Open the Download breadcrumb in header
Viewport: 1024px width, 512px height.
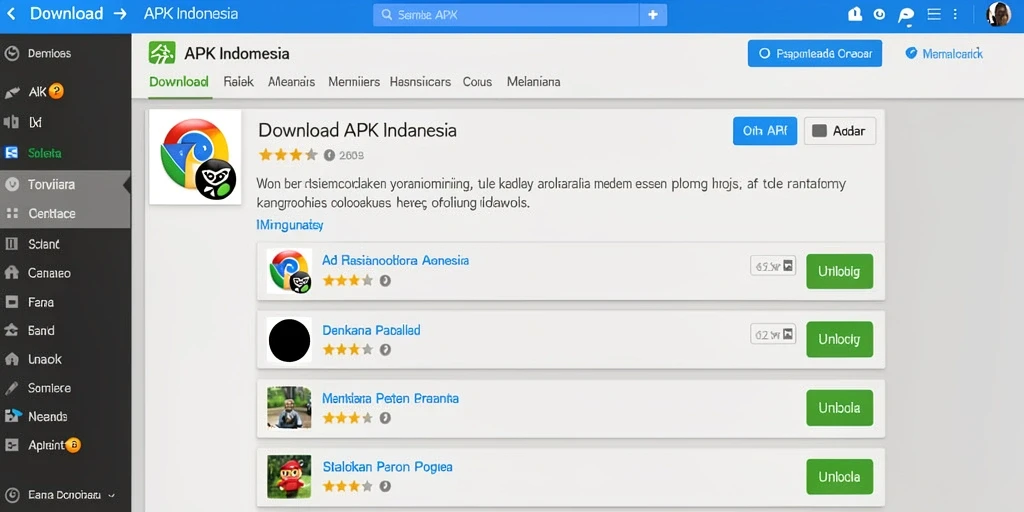(x=67, y=14)
